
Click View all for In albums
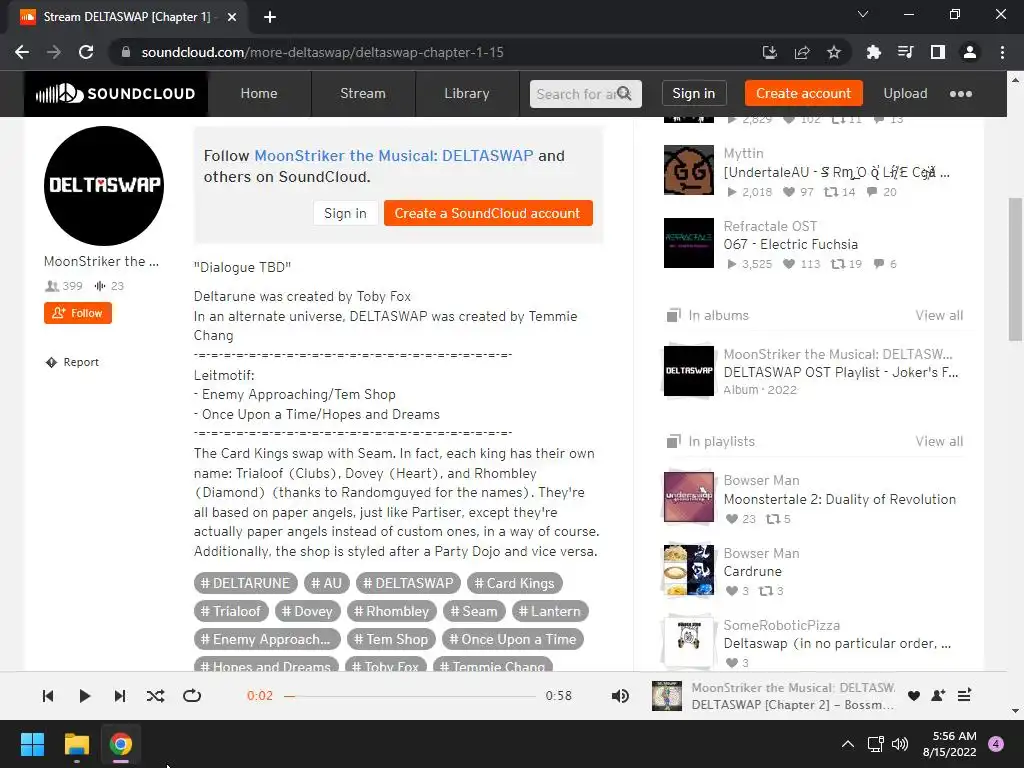[x=938, y=315]
